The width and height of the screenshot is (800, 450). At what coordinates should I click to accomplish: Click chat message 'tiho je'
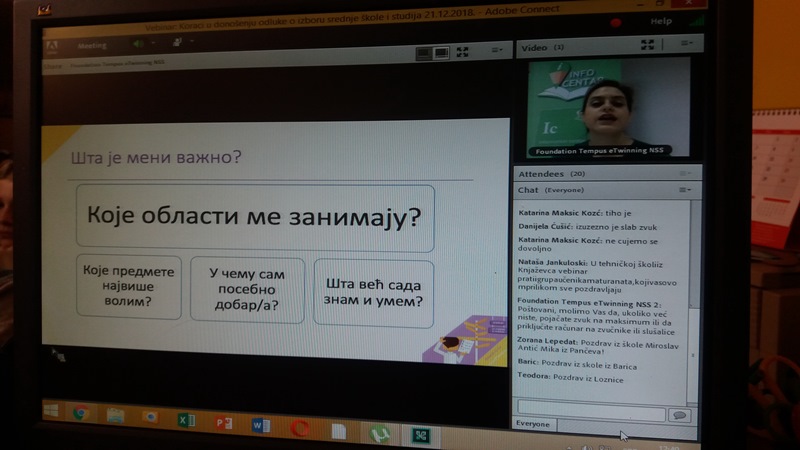(x=618, y=213)
